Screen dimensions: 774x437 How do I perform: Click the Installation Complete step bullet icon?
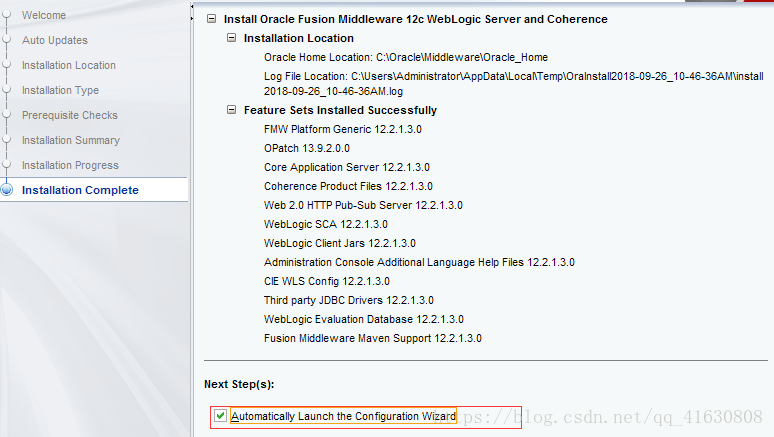7,190
